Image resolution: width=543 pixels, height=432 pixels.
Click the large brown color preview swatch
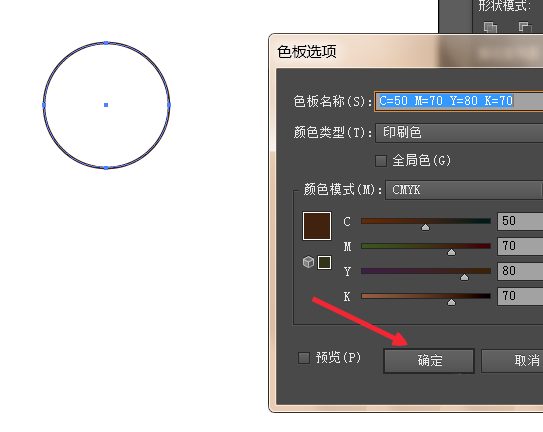click(x=317, y=226)
